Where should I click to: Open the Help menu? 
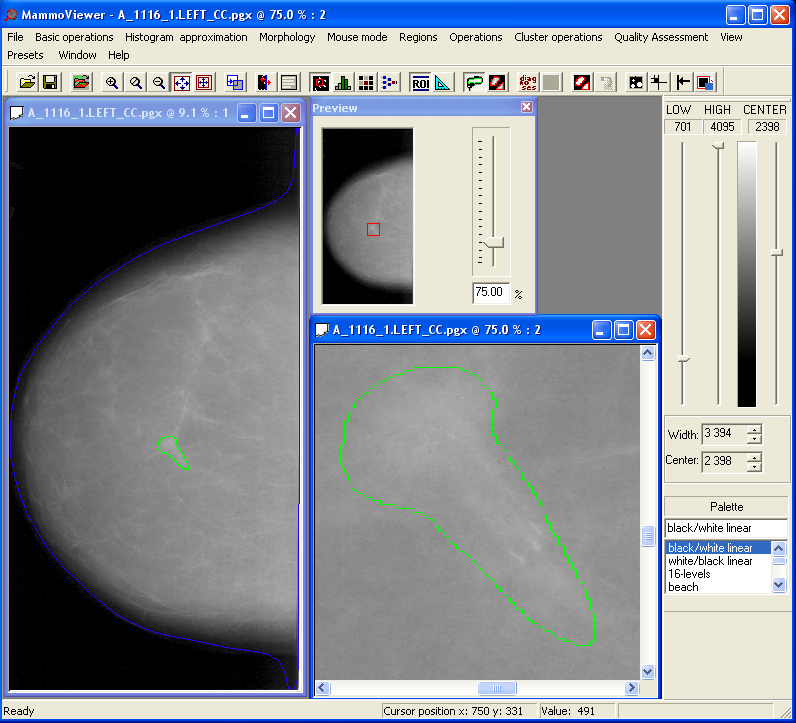[119, 55]
